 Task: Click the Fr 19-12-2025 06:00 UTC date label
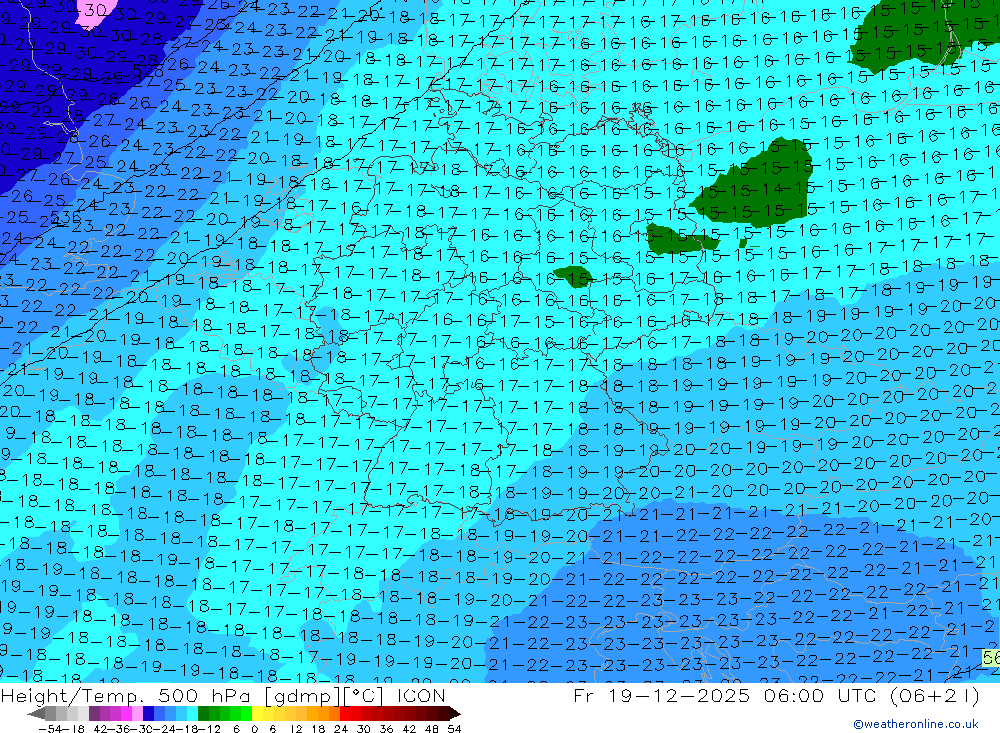(x=776, y=695)
